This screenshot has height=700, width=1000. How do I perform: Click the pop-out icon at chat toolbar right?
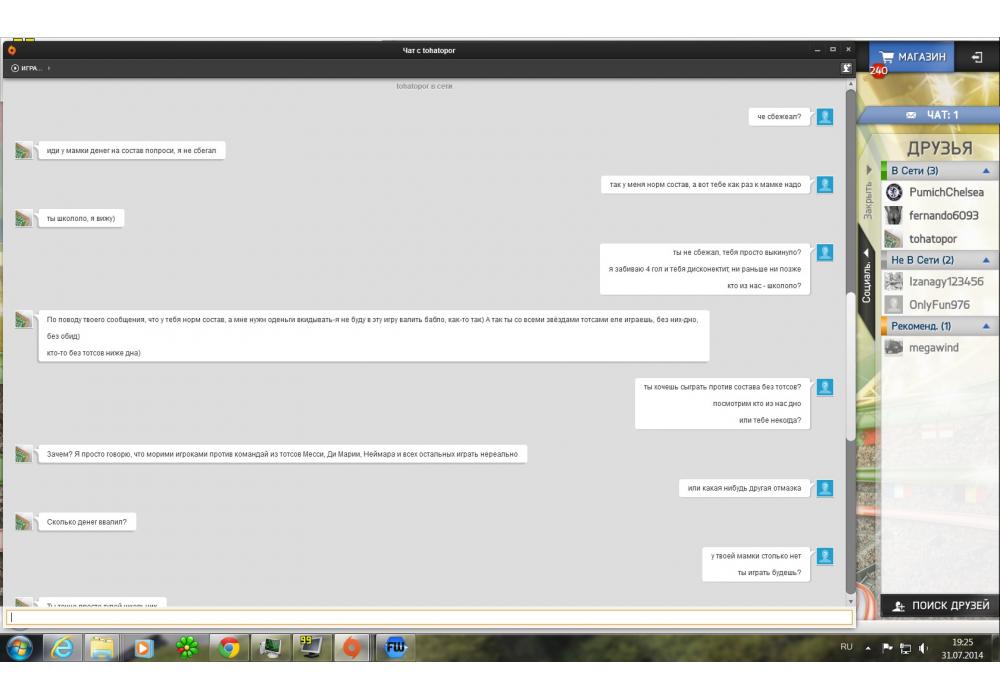(x=846, y=68)
